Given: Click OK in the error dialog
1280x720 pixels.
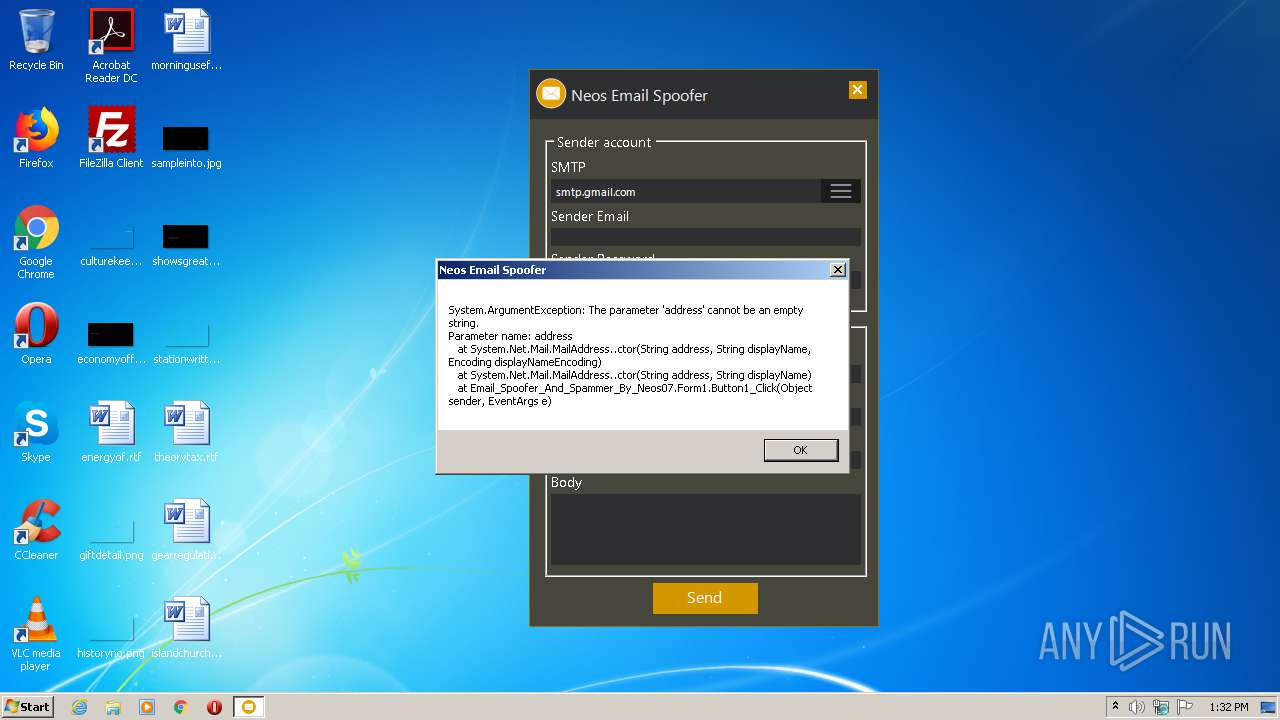Looking at the screenshot, I should [x=800, y=450].
